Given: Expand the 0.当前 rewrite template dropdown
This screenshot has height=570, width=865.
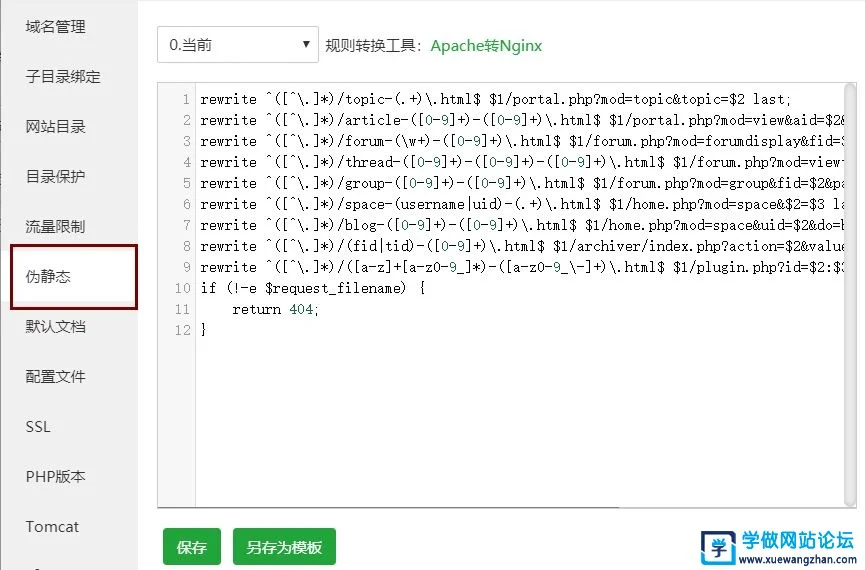Looking at the screenshot, I should tap(238, 45).
